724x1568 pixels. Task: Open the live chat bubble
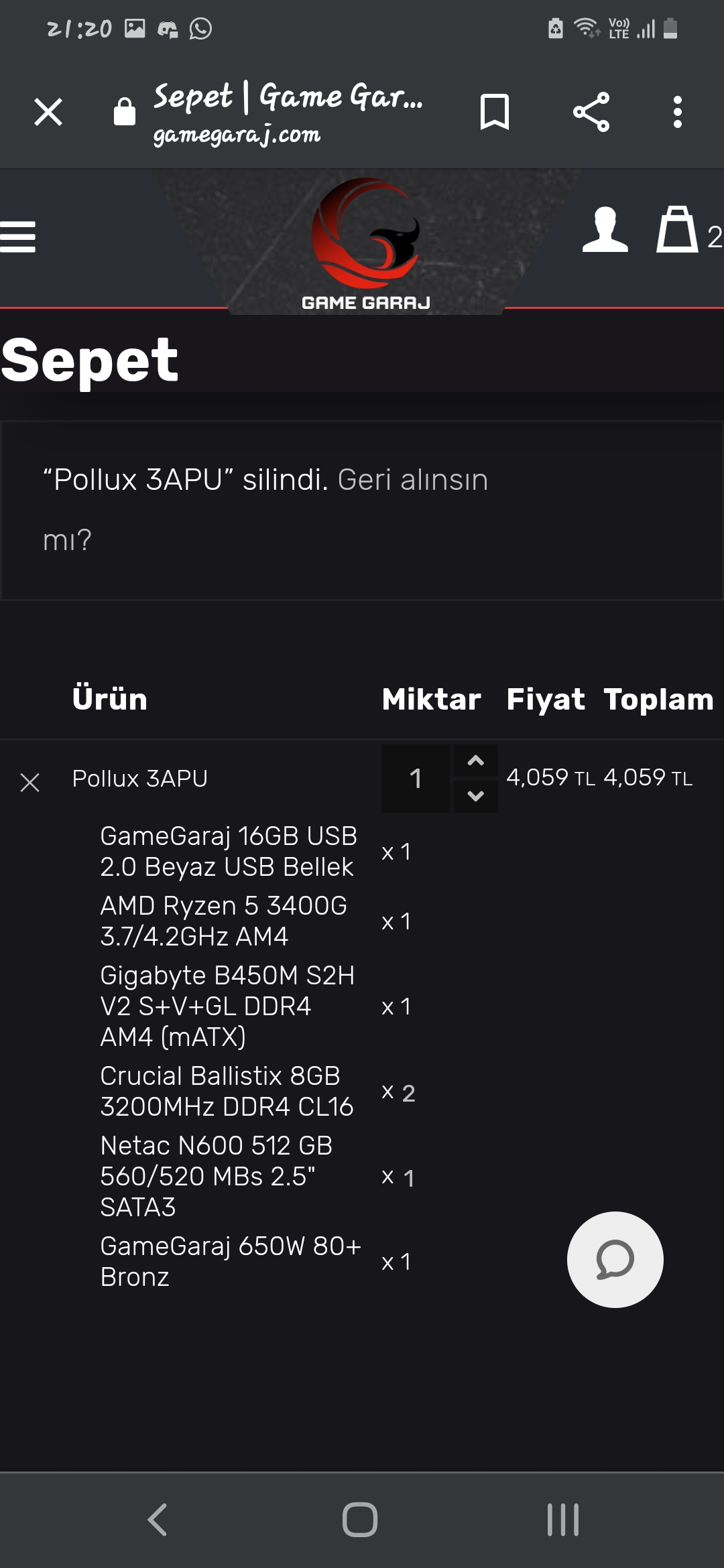click(x=615, y=1259)
